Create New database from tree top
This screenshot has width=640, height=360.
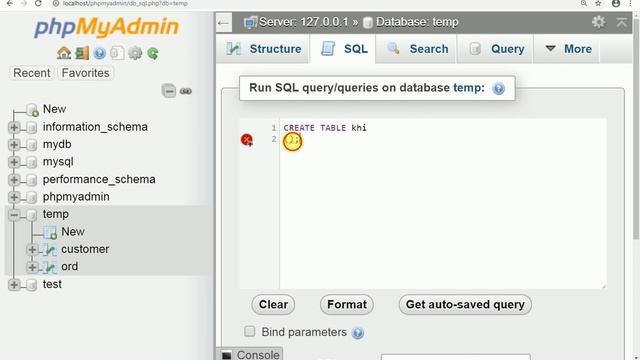(x=54, y=109)
